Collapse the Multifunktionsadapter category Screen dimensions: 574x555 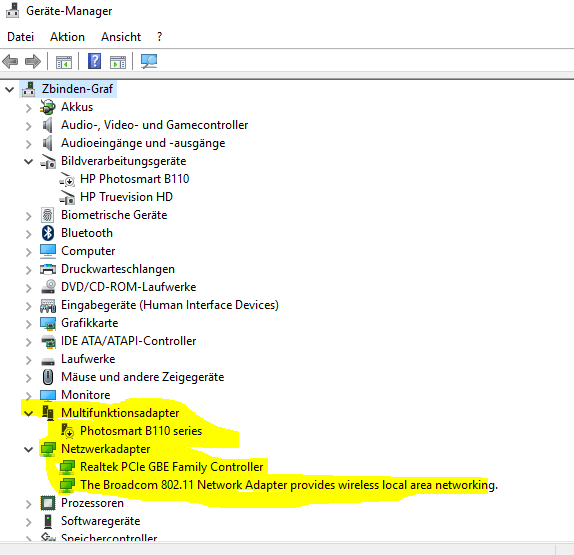(29, 413)
